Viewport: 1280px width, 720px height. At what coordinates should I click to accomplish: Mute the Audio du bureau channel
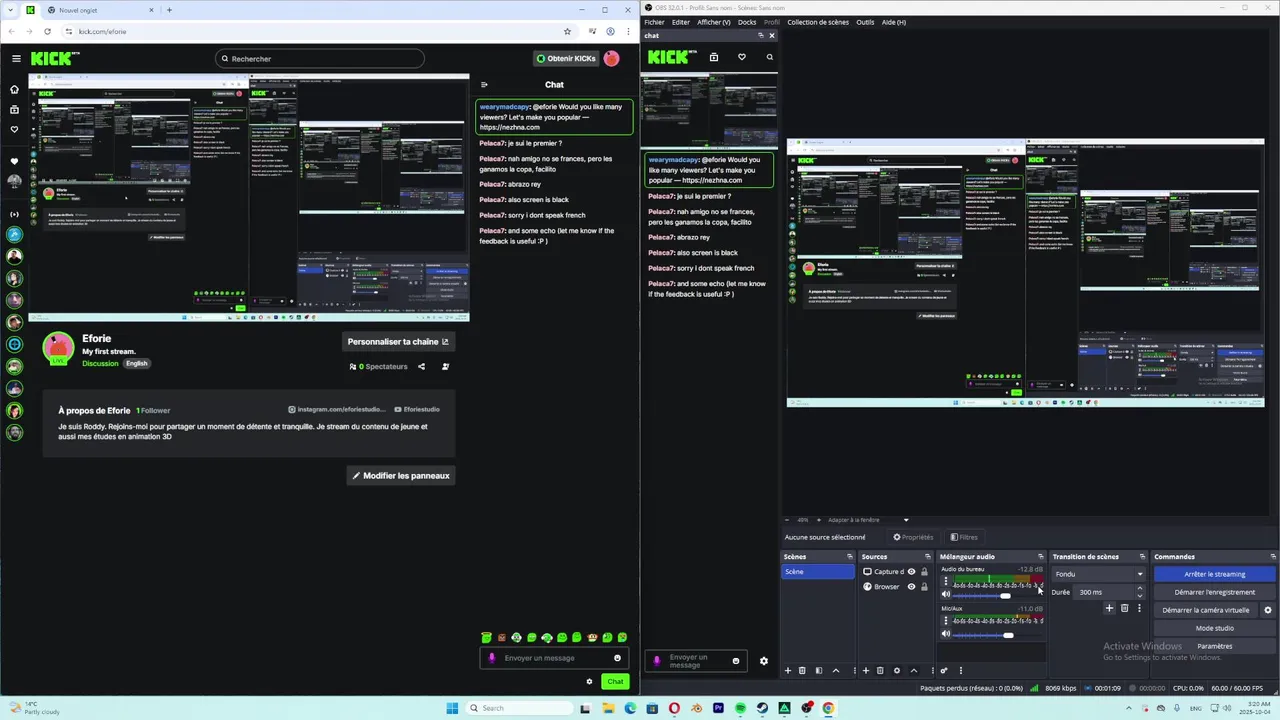point(946,595)
